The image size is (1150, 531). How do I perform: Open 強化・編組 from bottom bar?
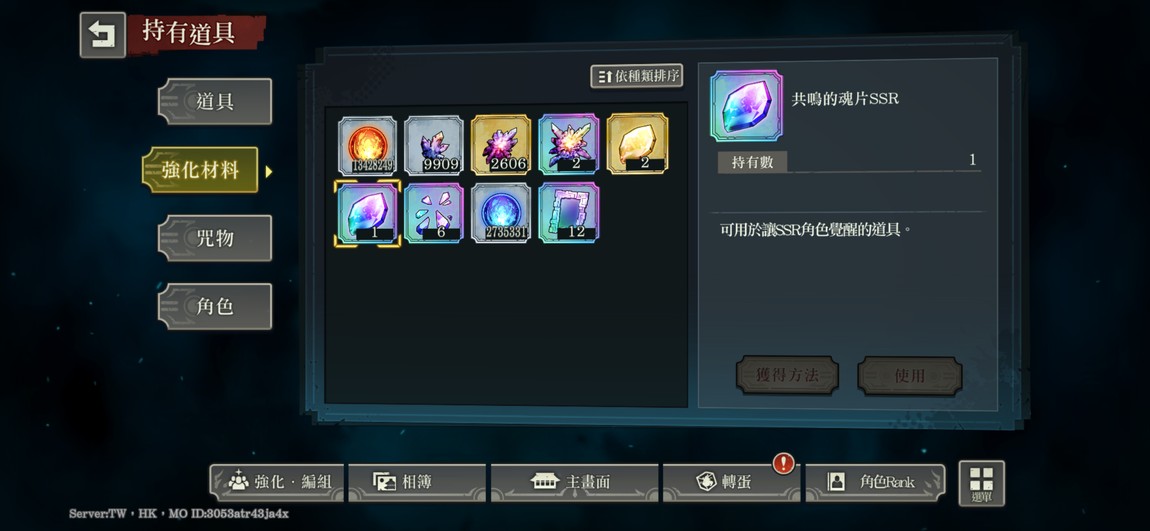[x=276, y=482]
